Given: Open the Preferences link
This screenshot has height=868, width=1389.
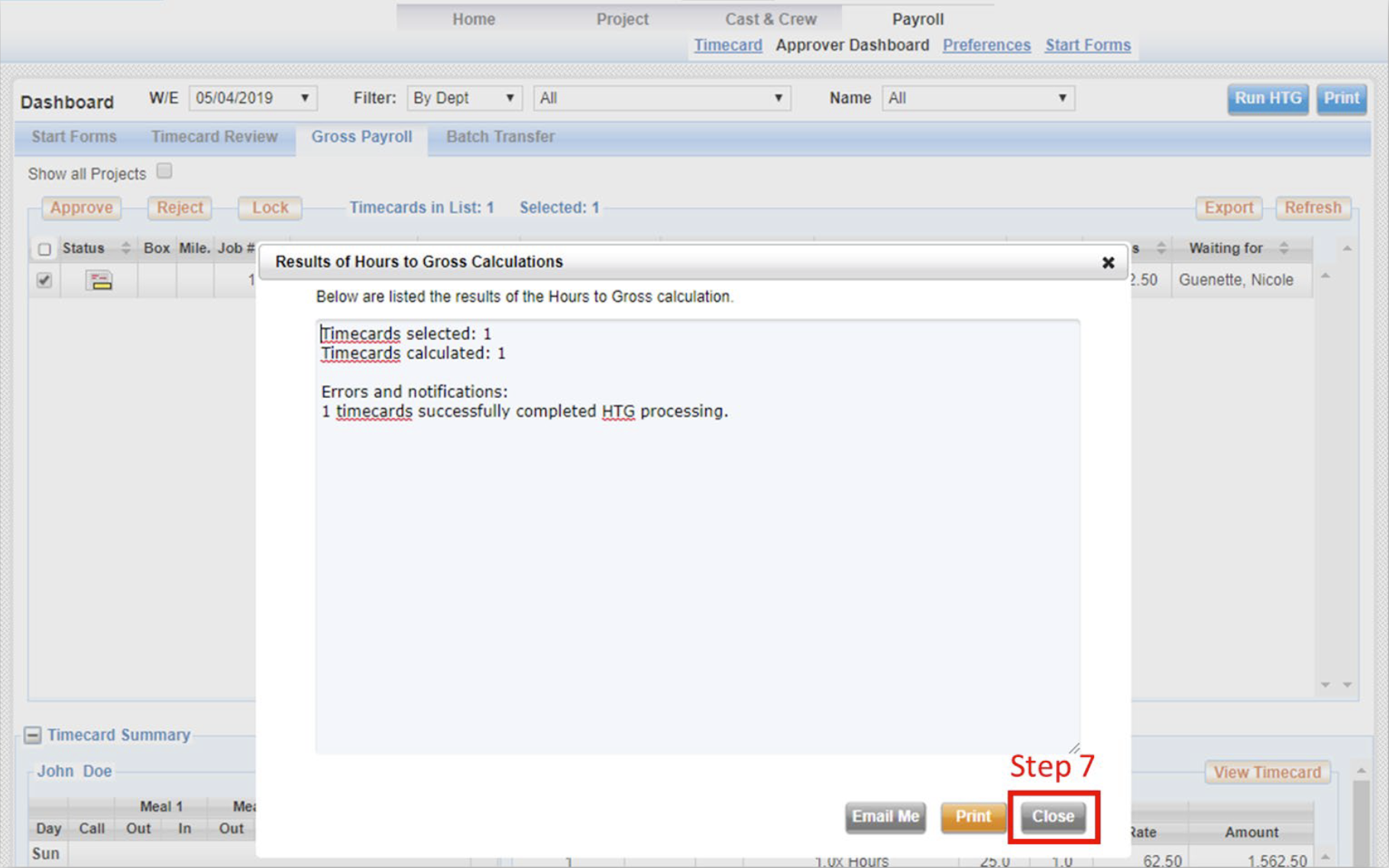Looking at the screenshot, I should tap(986, 45).
